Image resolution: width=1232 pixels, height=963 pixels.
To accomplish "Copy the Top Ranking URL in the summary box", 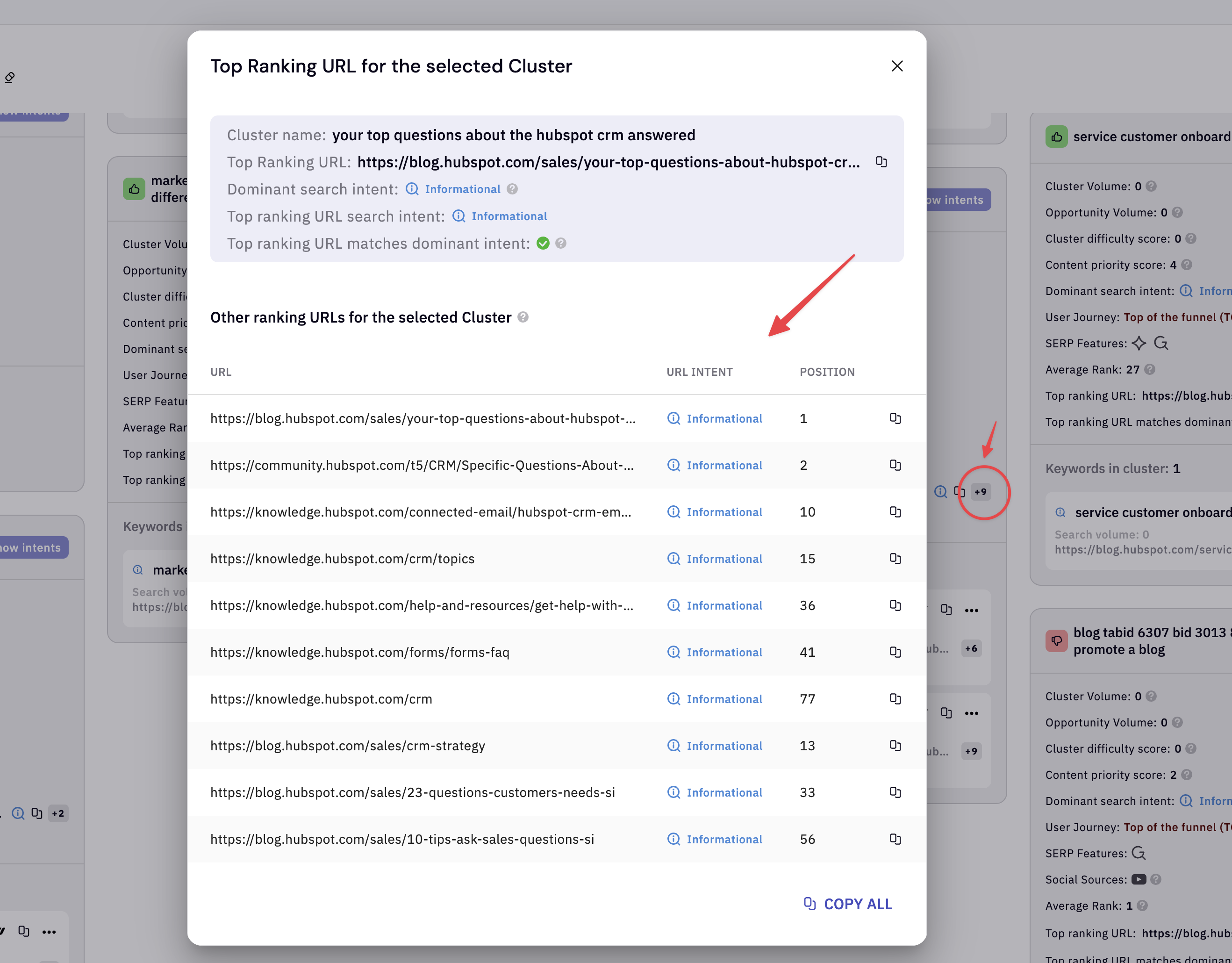I will coord(881,162).
